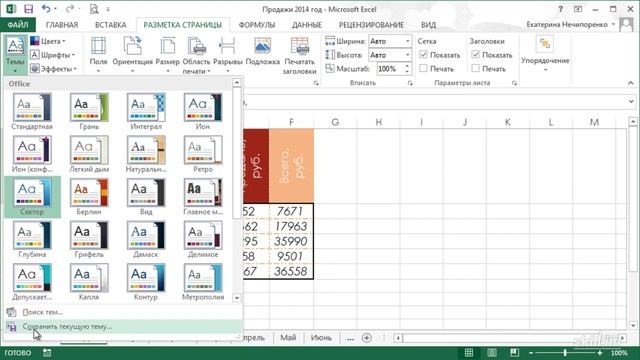Screen dimensions: 640x360
Task: Open the Упорядочение arrange menu
Action: (545, 55)
